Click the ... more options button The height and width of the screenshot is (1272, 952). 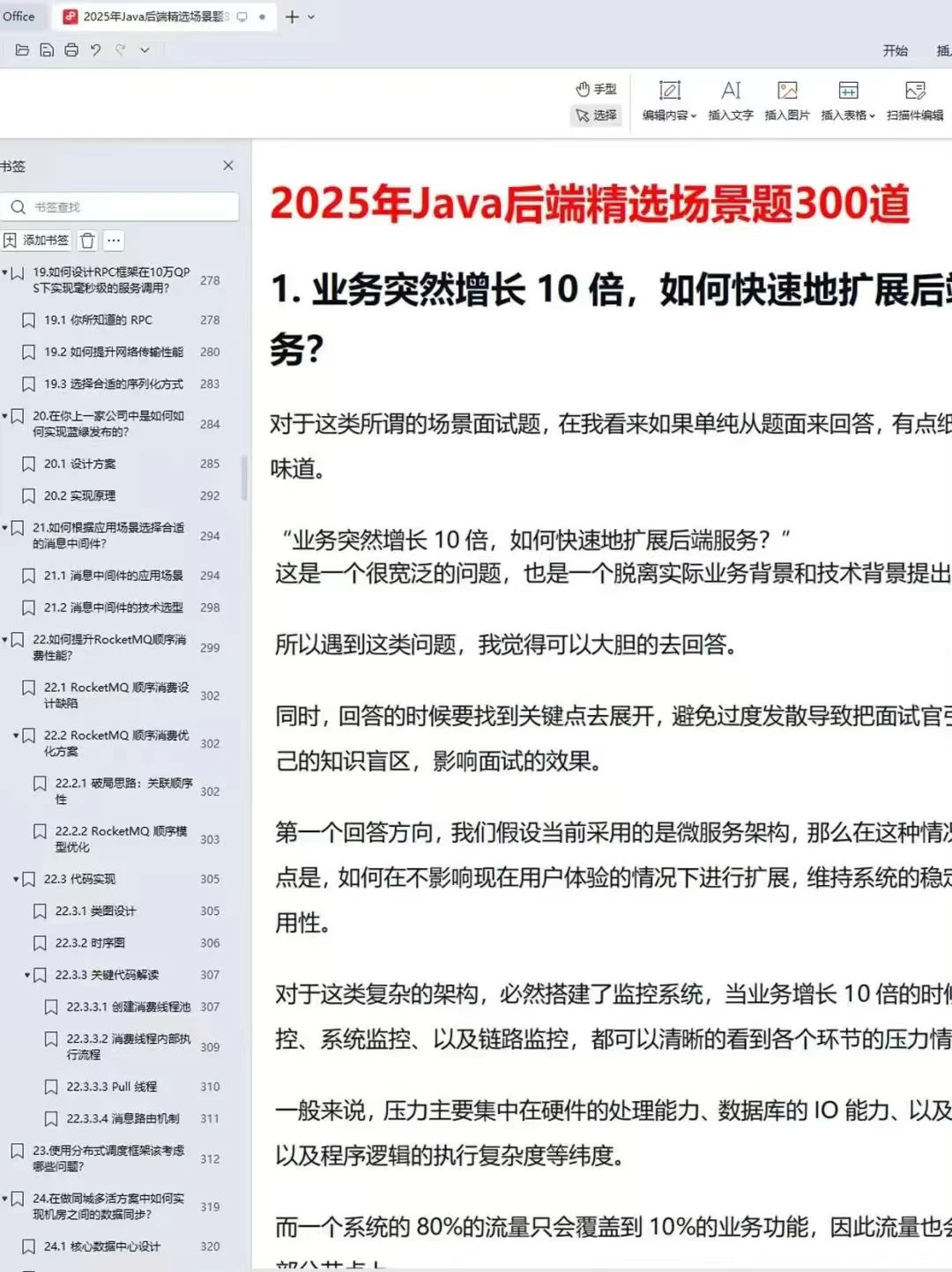point(113,240)
